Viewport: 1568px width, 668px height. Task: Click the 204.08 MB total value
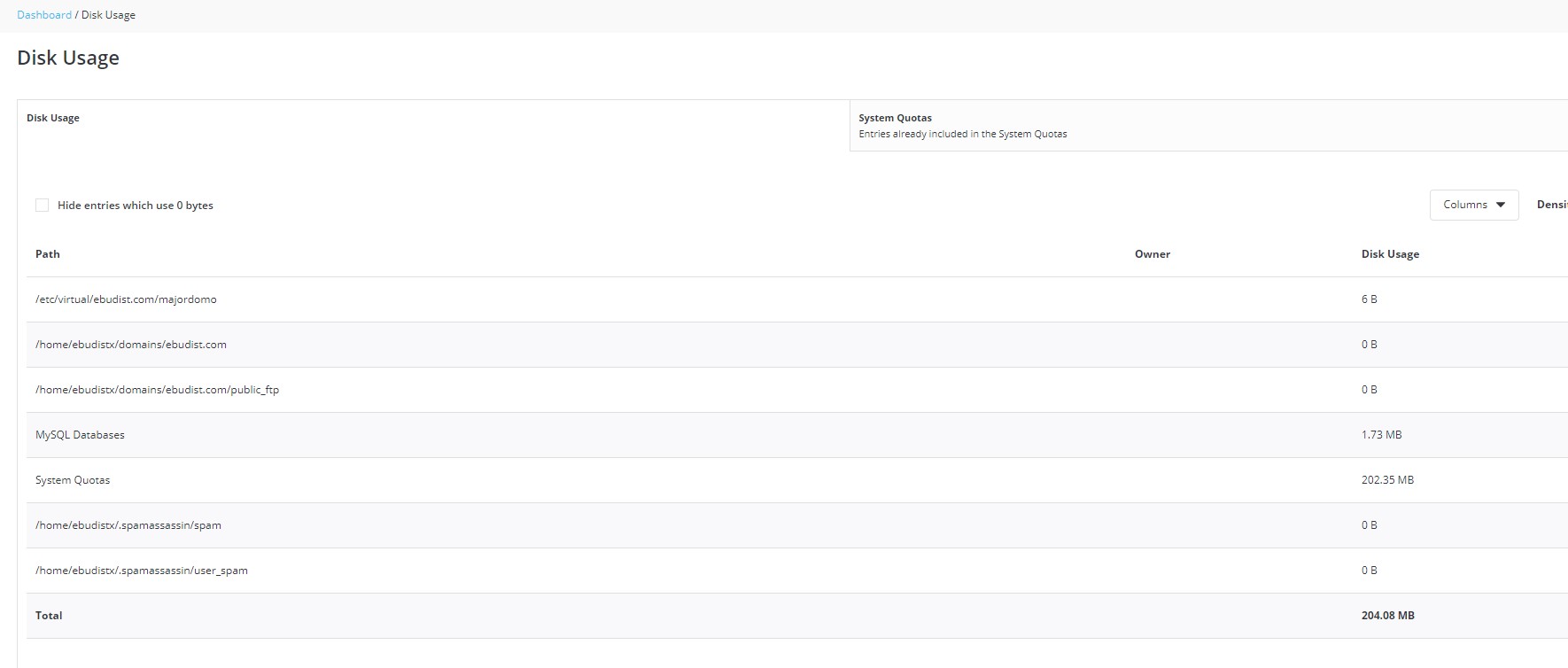pyautogui.click(x=1387, y=616)
